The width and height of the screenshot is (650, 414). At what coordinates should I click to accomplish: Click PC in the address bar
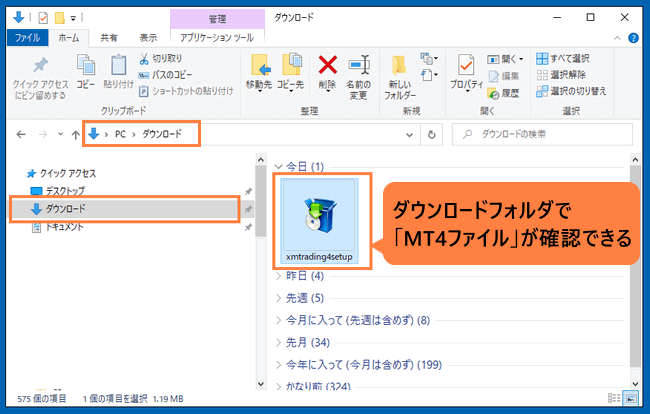tap(120, 134)
